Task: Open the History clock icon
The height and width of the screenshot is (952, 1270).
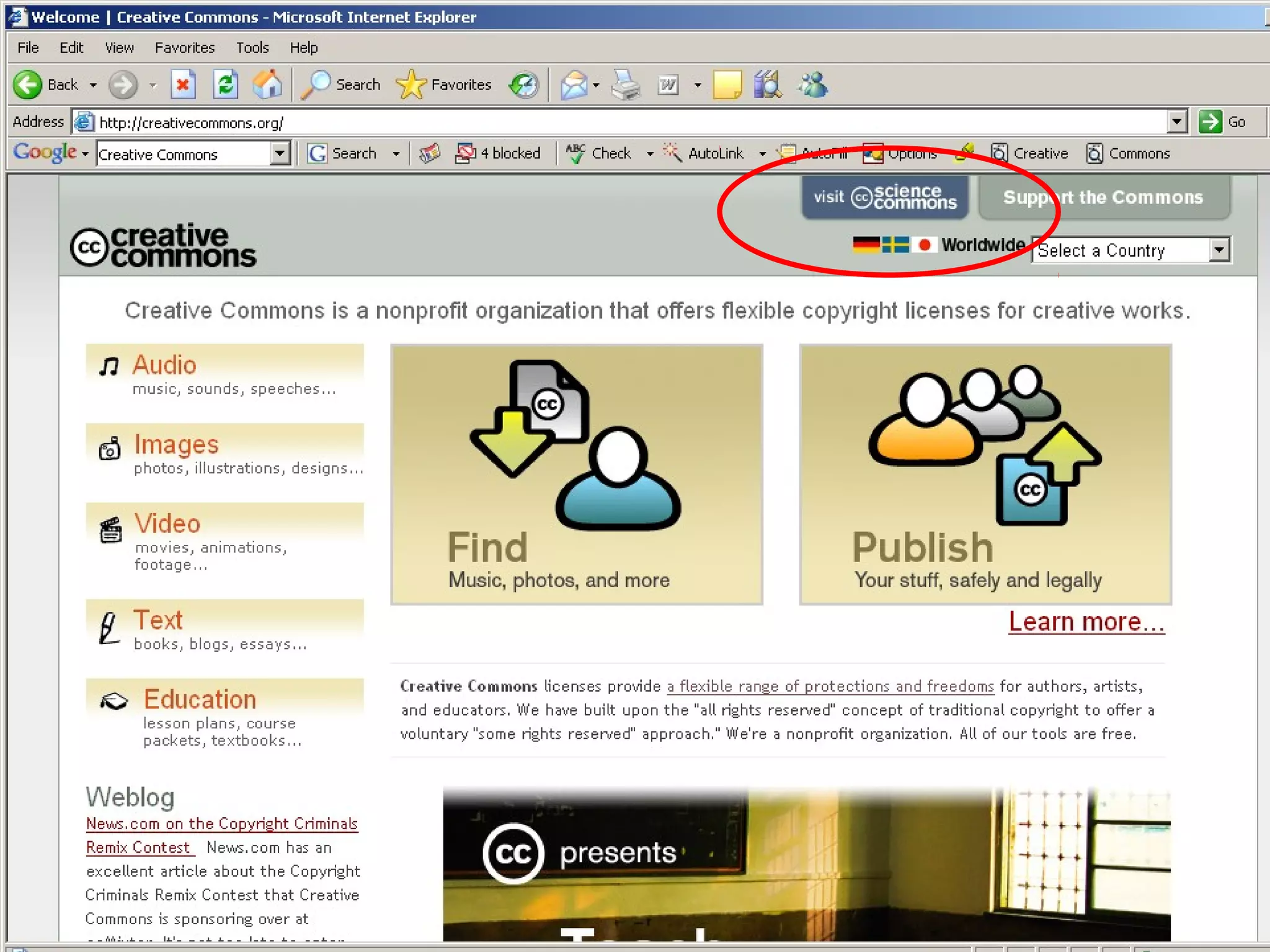Action: click(524, 85)
